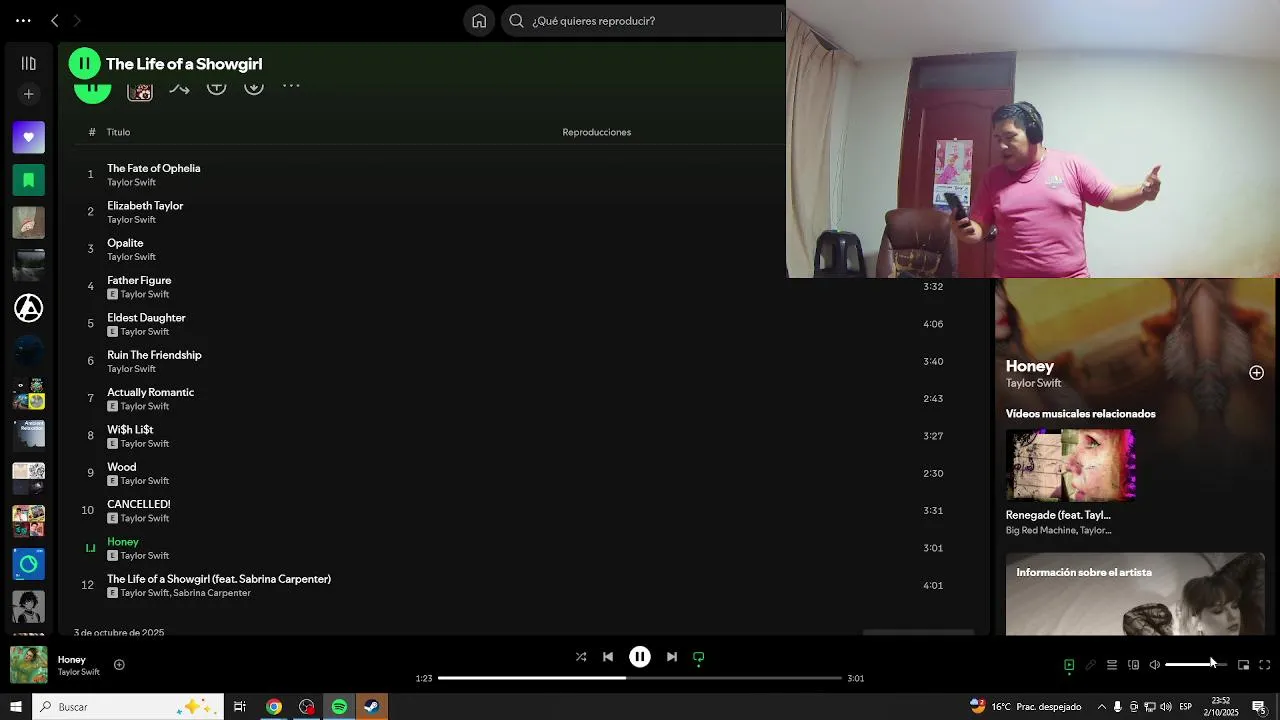
Task: Open Taylor Swift link in now playing panel
Action: pos(1033,383)
